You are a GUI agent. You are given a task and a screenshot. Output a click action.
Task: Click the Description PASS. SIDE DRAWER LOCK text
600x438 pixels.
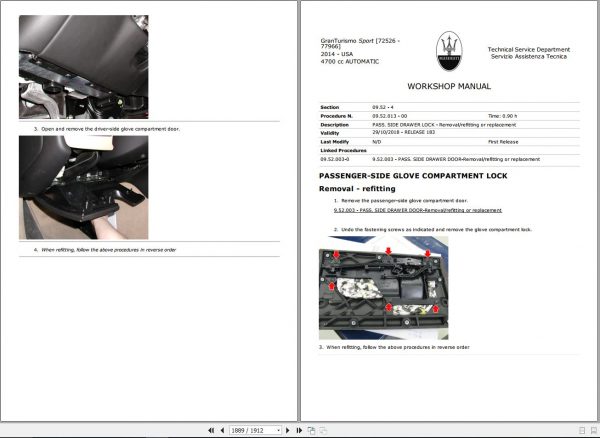coord(444,125)
